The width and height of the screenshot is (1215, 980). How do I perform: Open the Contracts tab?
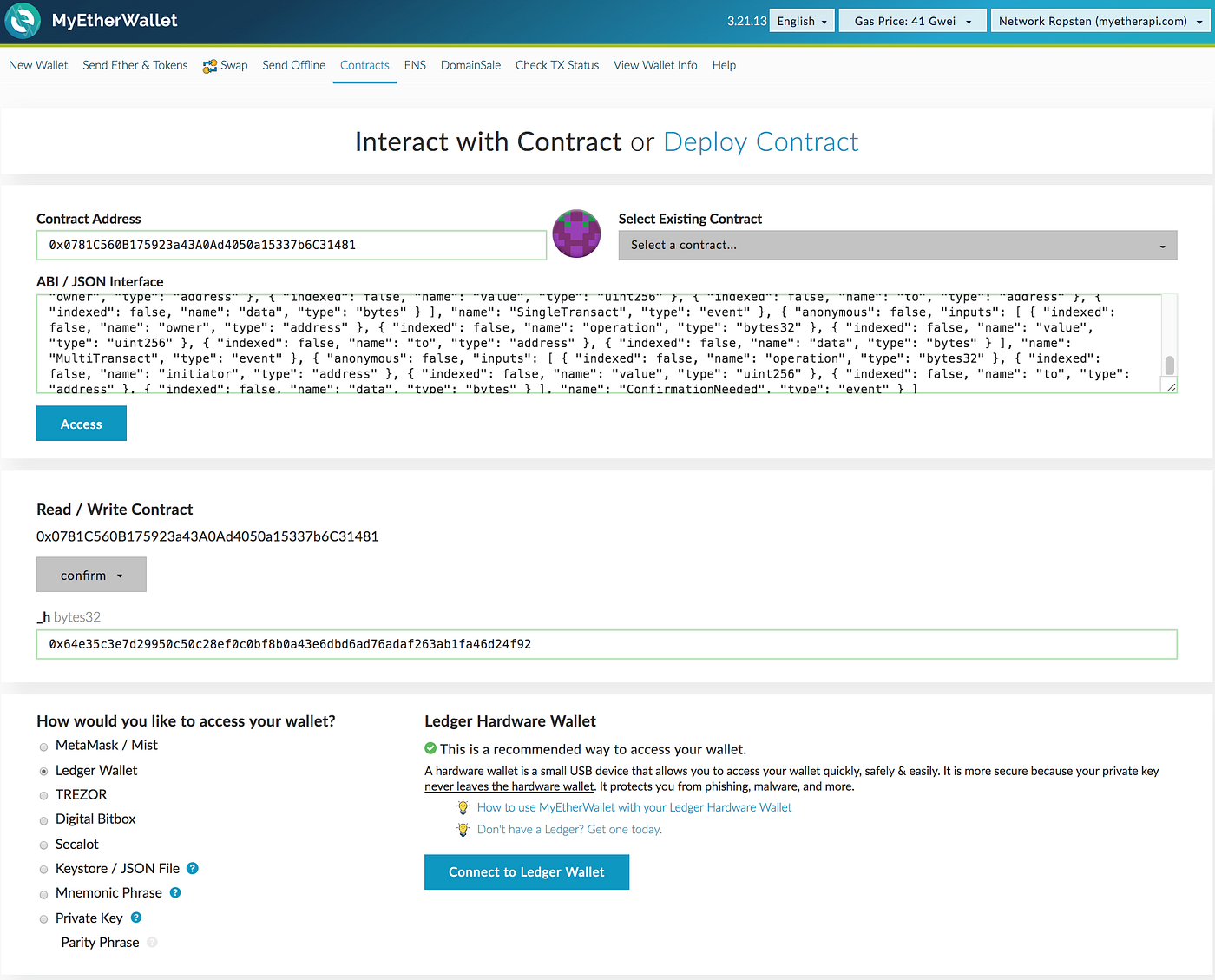tap(364, 65)
